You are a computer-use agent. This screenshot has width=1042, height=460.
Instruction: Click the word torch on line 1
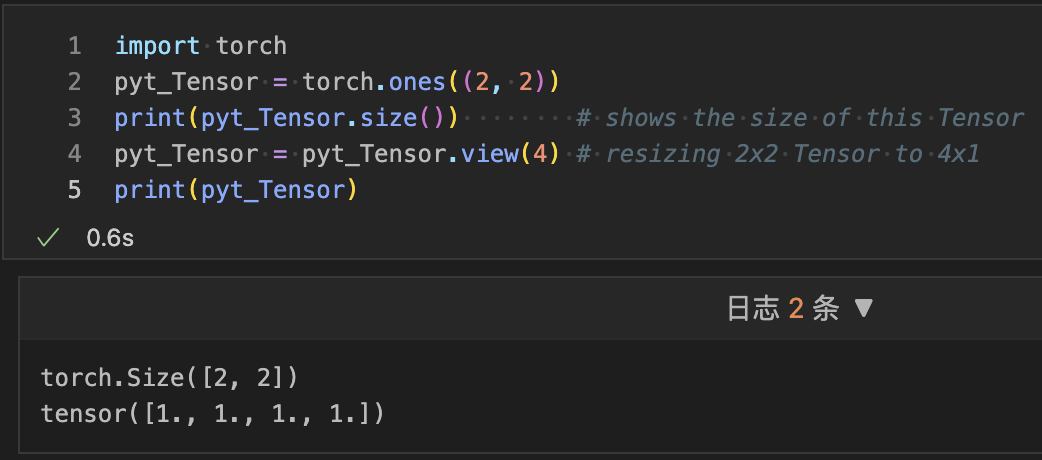[251, 46]
